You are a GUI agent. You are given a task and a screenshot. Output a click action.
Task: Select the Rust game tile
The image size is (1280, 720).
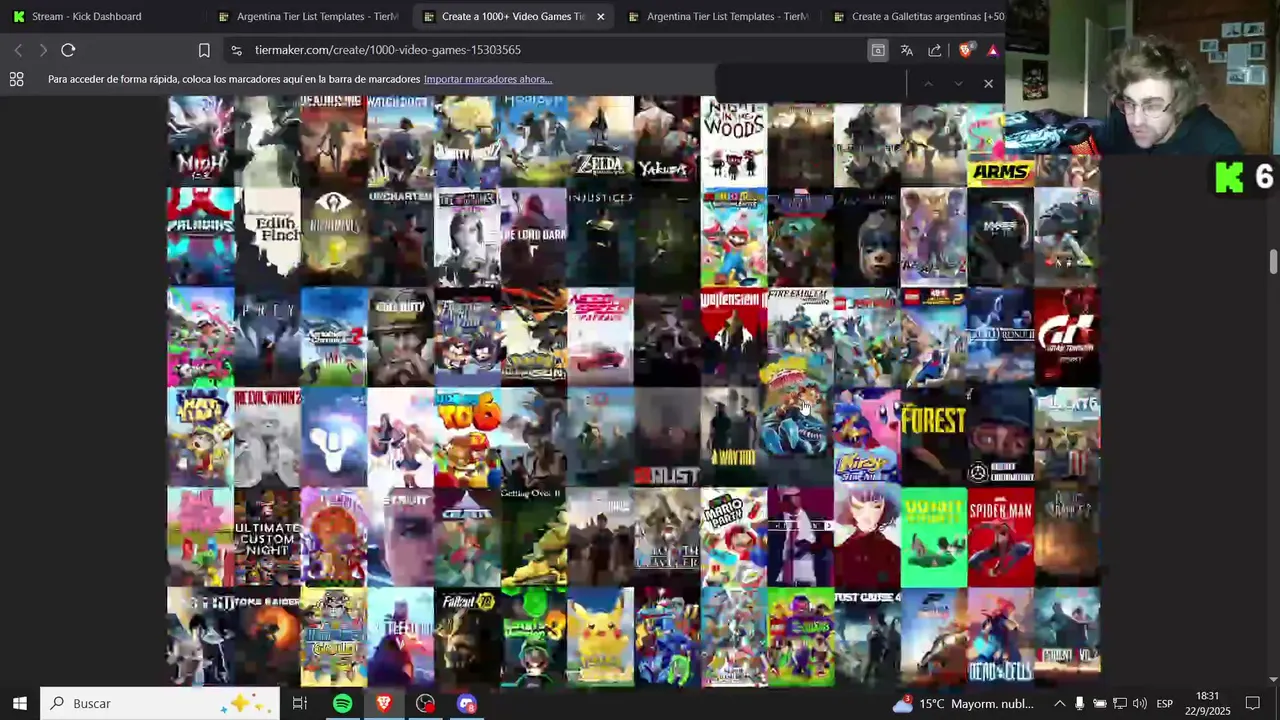coord(667,436)
